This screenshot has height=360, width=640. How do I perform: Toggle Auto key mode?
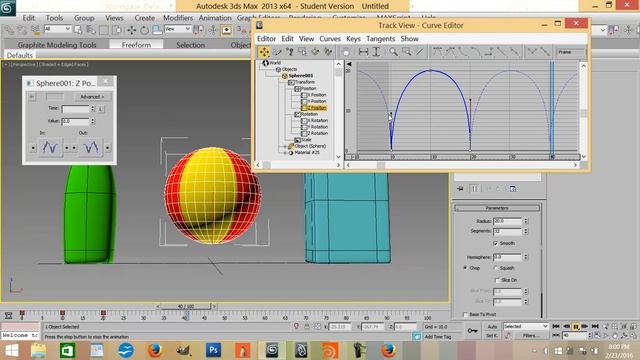[492, 327]
